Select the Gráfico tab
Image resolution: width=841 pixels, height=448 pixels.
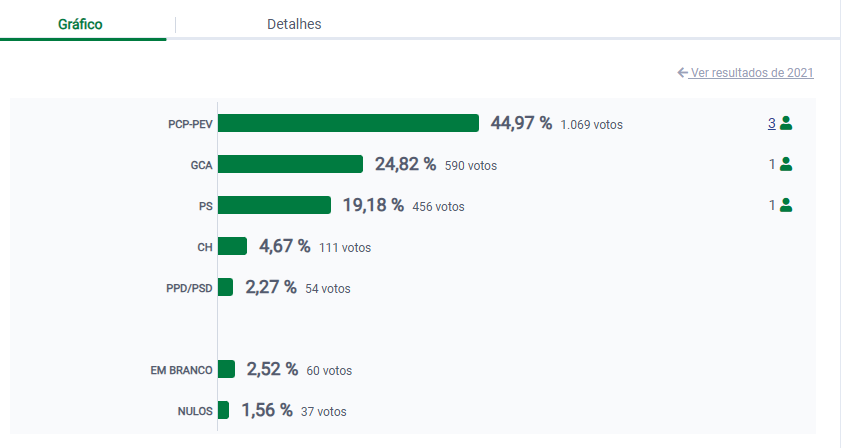pos(80,24)
